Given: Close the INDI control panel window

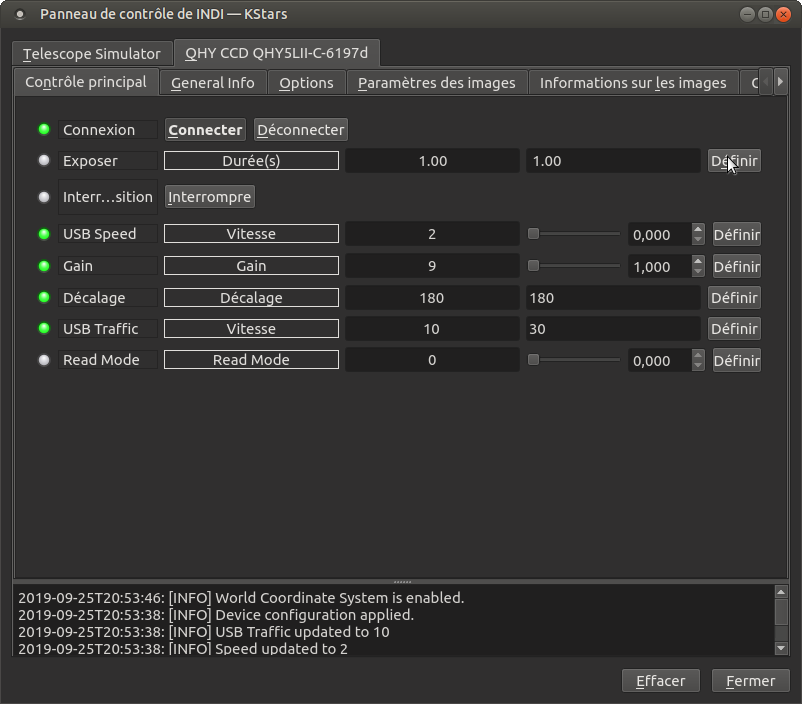Looking at the screenshot, I should click(783, 14).
